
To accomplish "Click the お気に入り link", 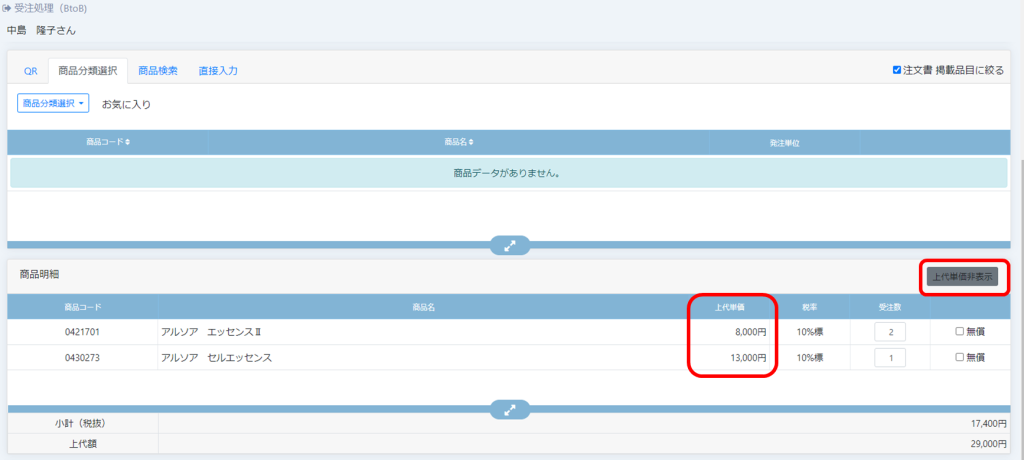I will coord(126,104).
